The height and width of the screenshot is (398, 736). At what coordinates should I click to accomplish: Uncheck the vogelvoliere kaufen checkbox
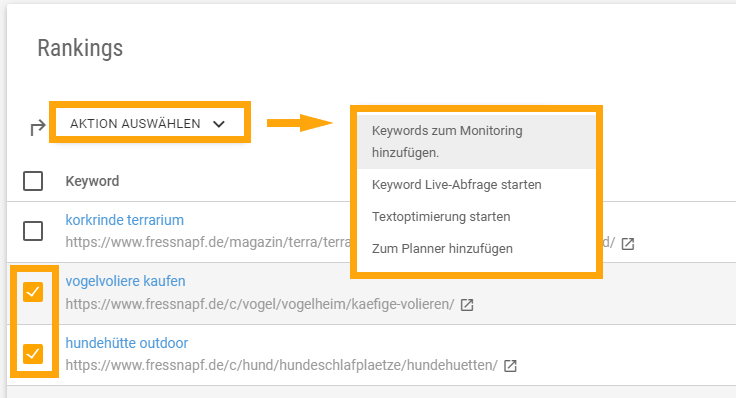33,292
